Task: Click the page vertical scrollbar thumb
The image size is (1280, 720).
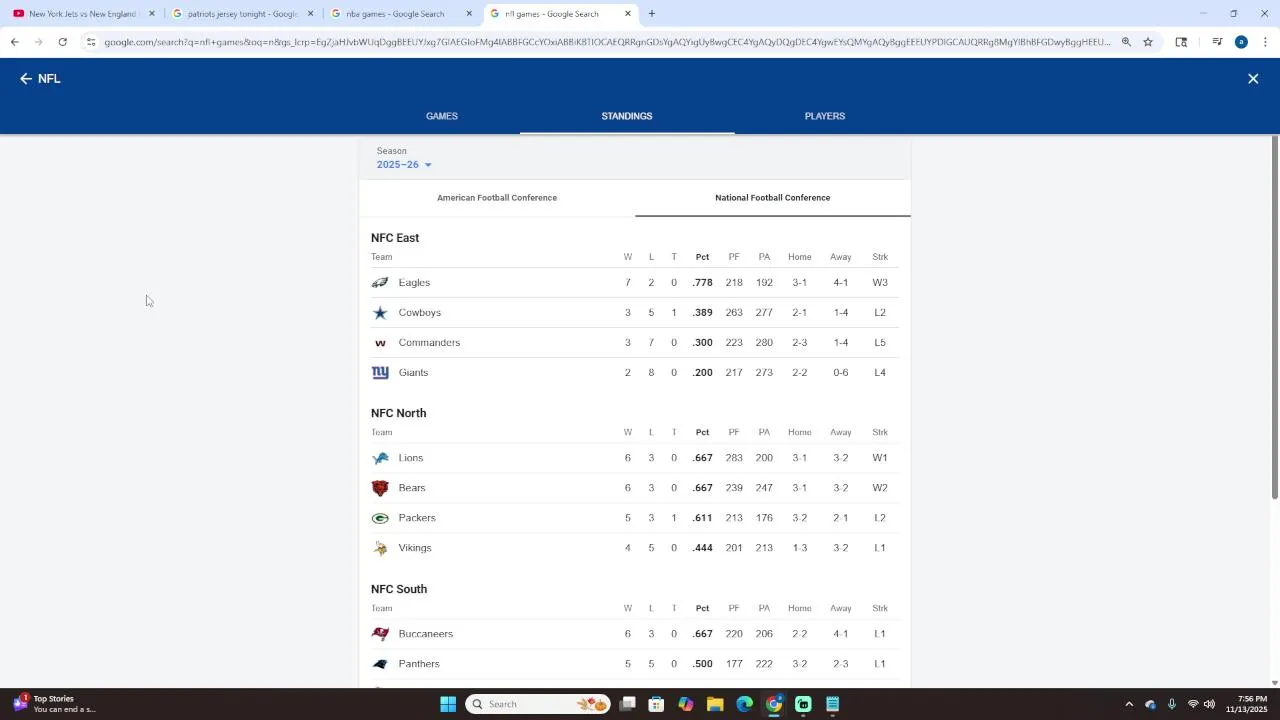Action: click(x=1274, y=317)
